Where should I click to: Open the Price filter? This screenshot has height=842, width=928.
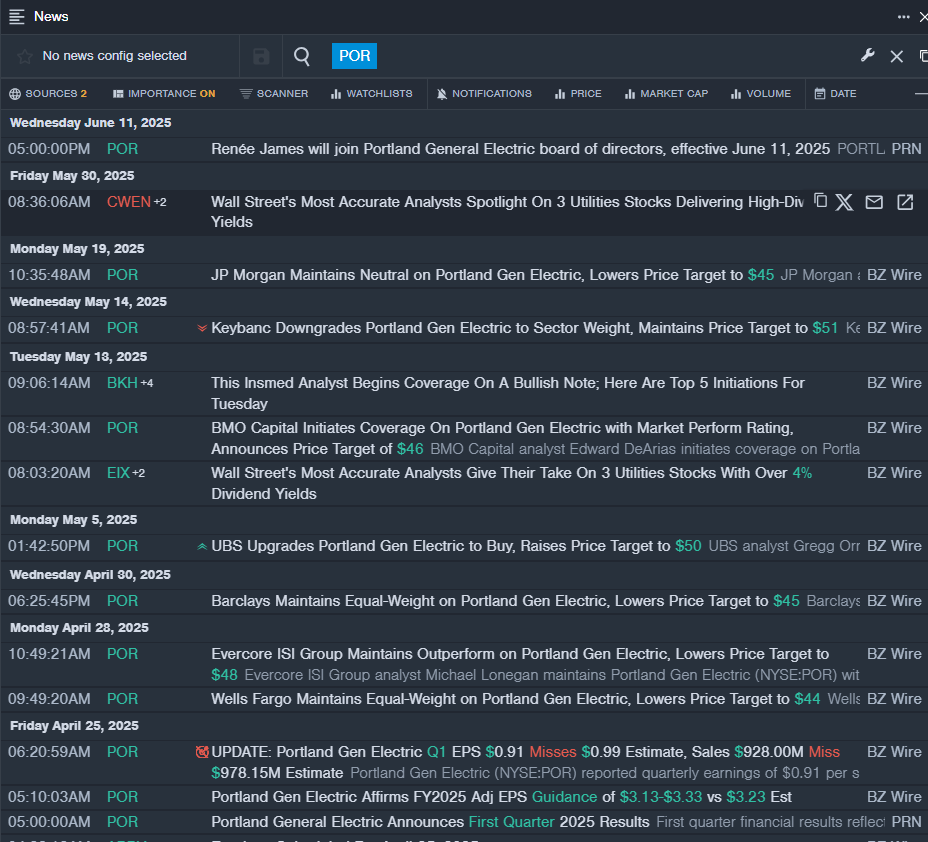tap(578, 93)
